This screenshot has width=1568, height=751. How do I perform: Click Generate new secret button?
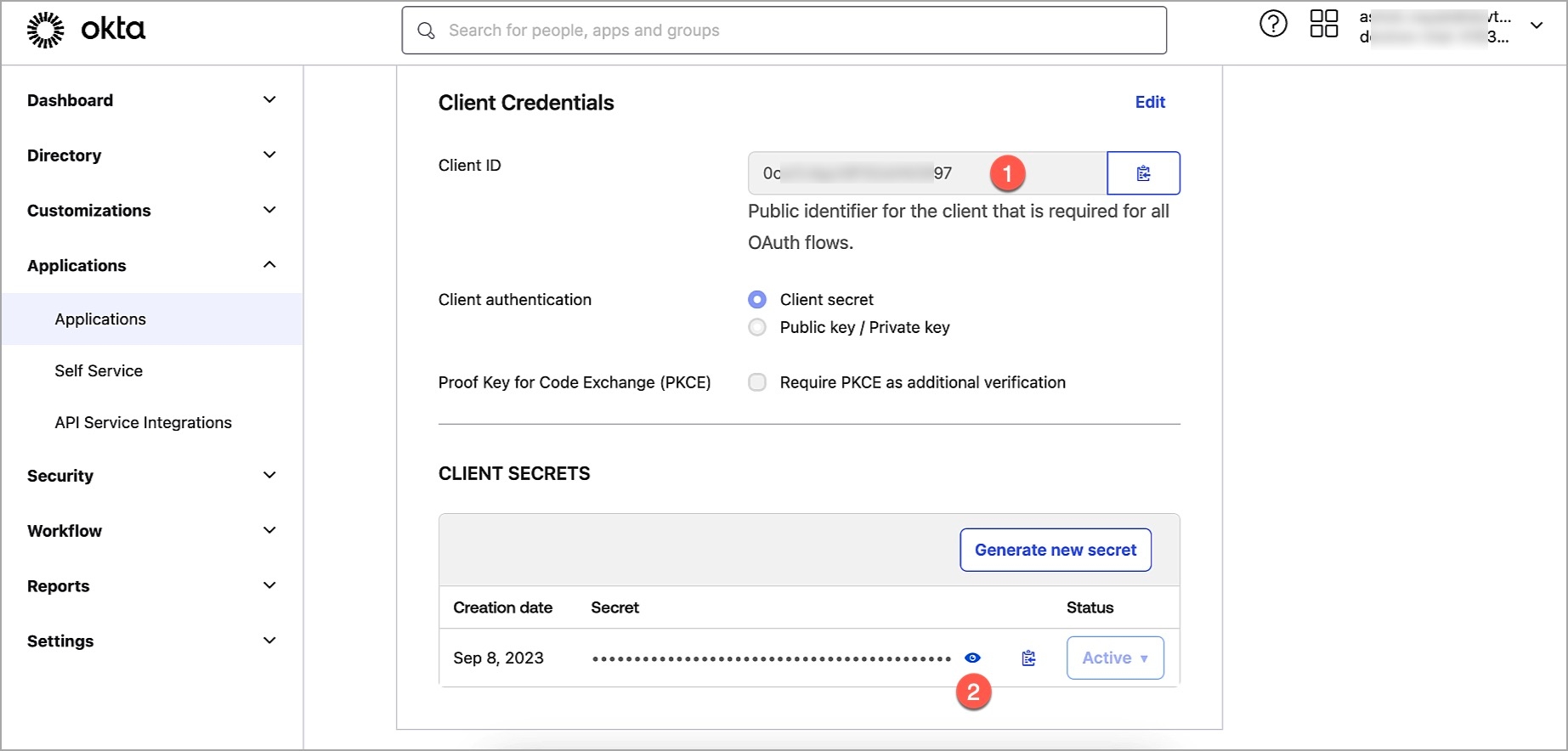1055,550
